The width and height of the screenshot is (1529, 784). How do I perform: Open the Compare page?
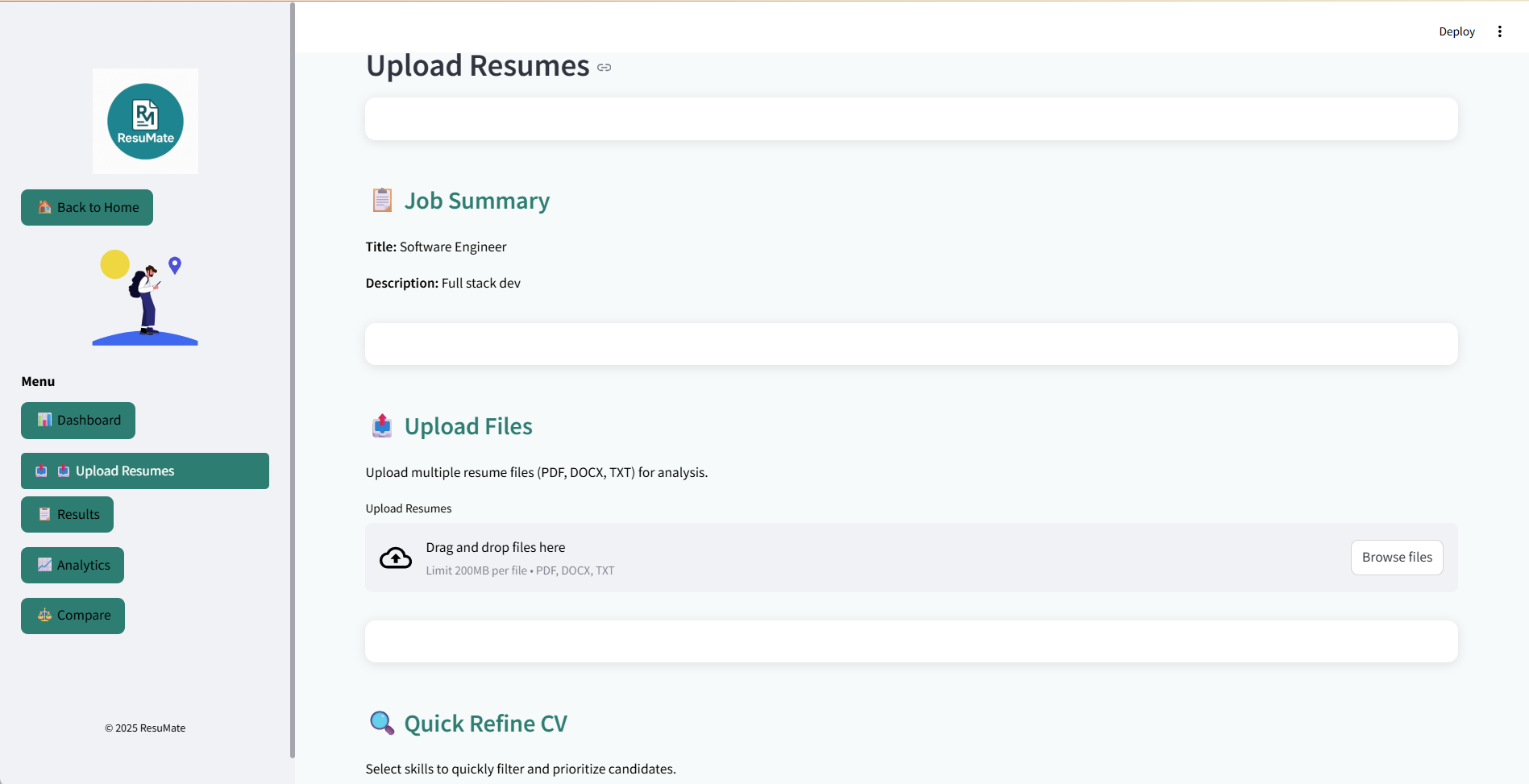(73, 616)
